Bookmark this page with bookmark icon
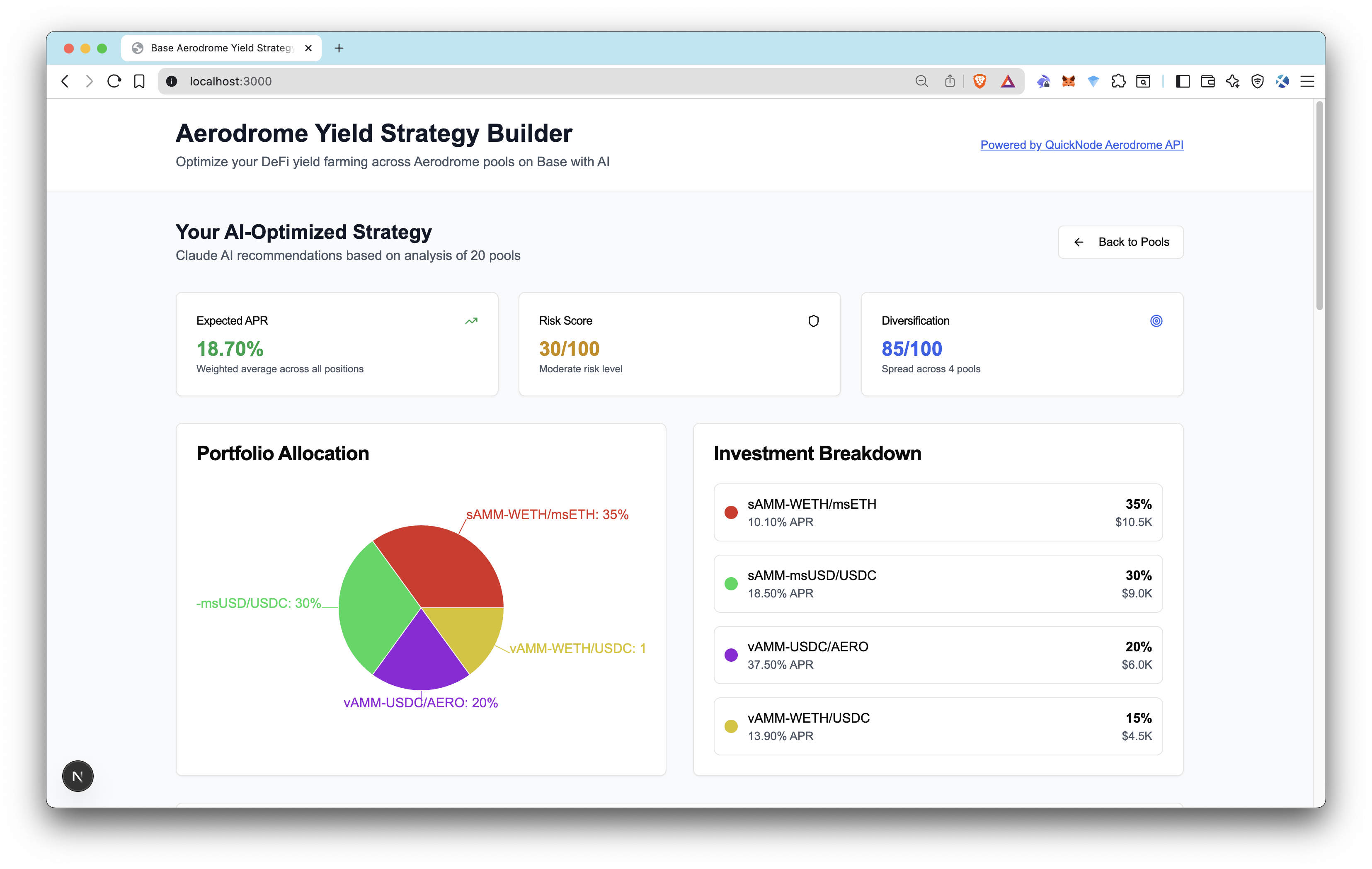The height and width of the screenshot is (869, 1372). click(x=139, y=82)
